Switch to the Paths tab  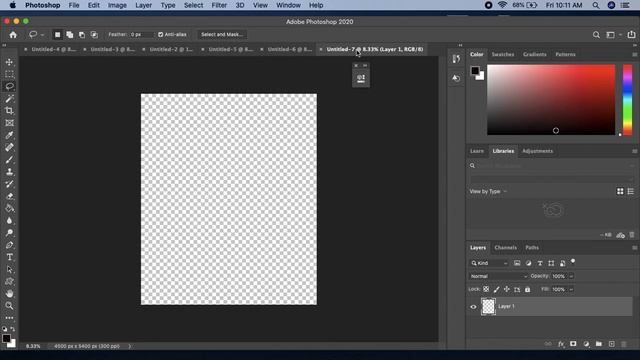[532, 248]
